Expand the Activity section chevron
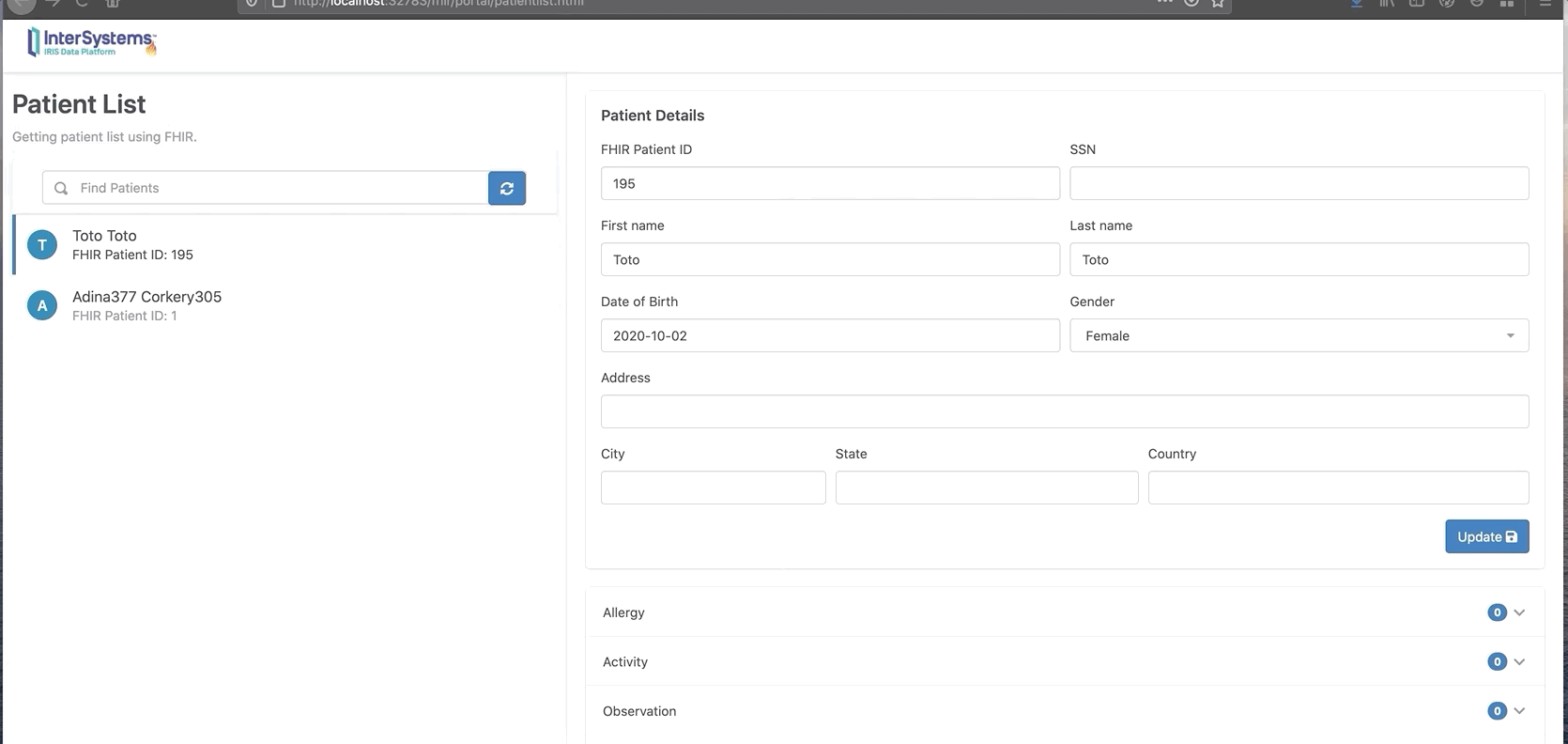The height and width of the screenshot is (744, 1568). pos(1519,662)
